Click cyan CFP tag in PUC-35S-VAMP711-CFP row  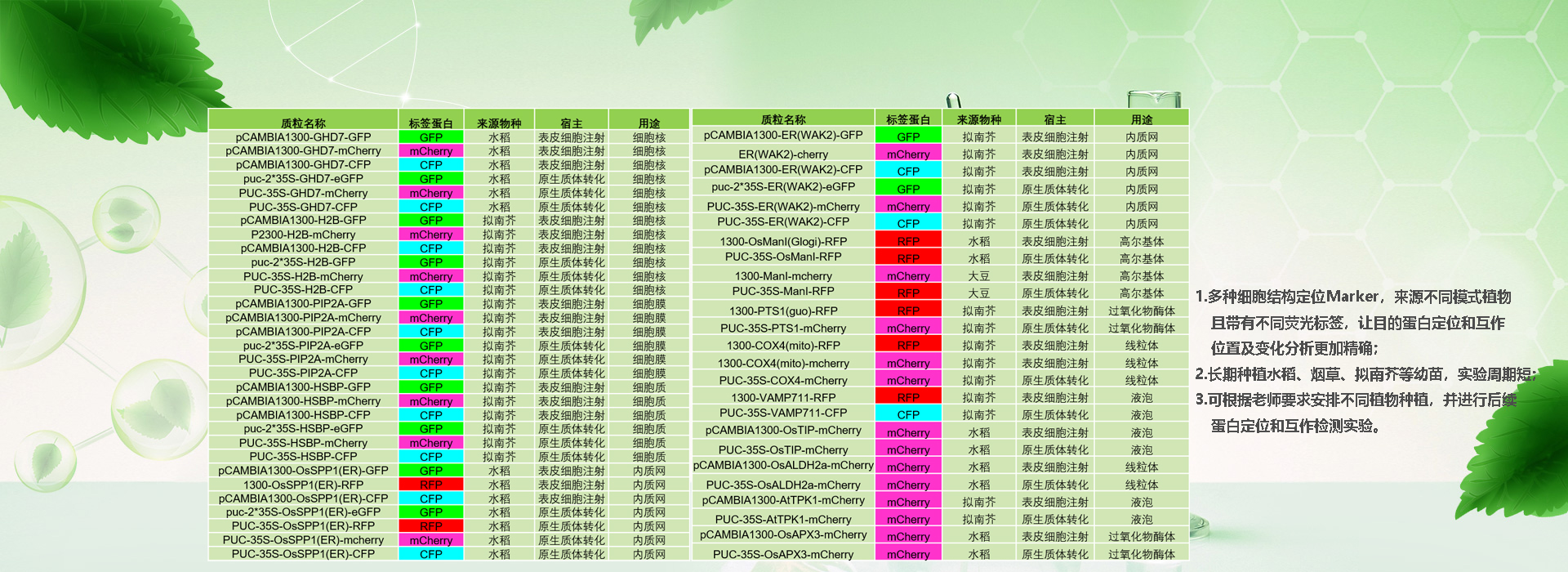(x=907, y=414)
